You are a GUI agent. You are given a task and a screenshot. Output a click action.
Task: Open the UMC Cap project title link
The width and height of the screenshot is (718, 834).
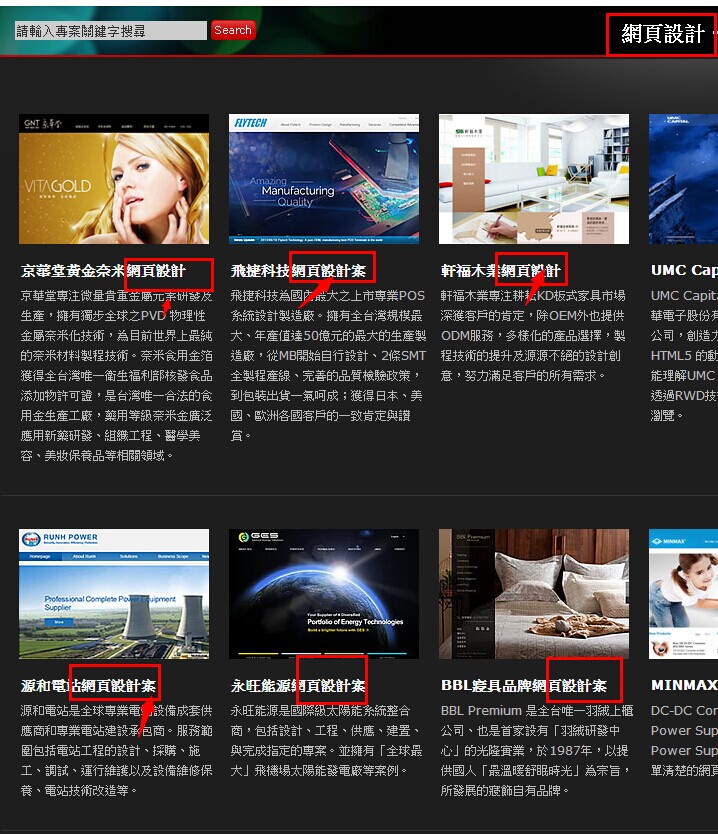coord(684,270)
